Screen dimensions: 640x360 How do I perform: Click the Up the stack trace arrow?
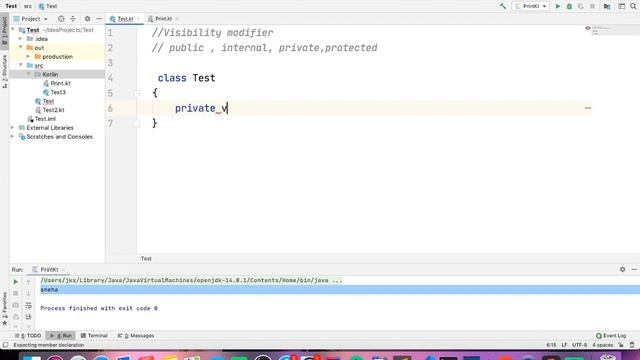coord(28,282)
